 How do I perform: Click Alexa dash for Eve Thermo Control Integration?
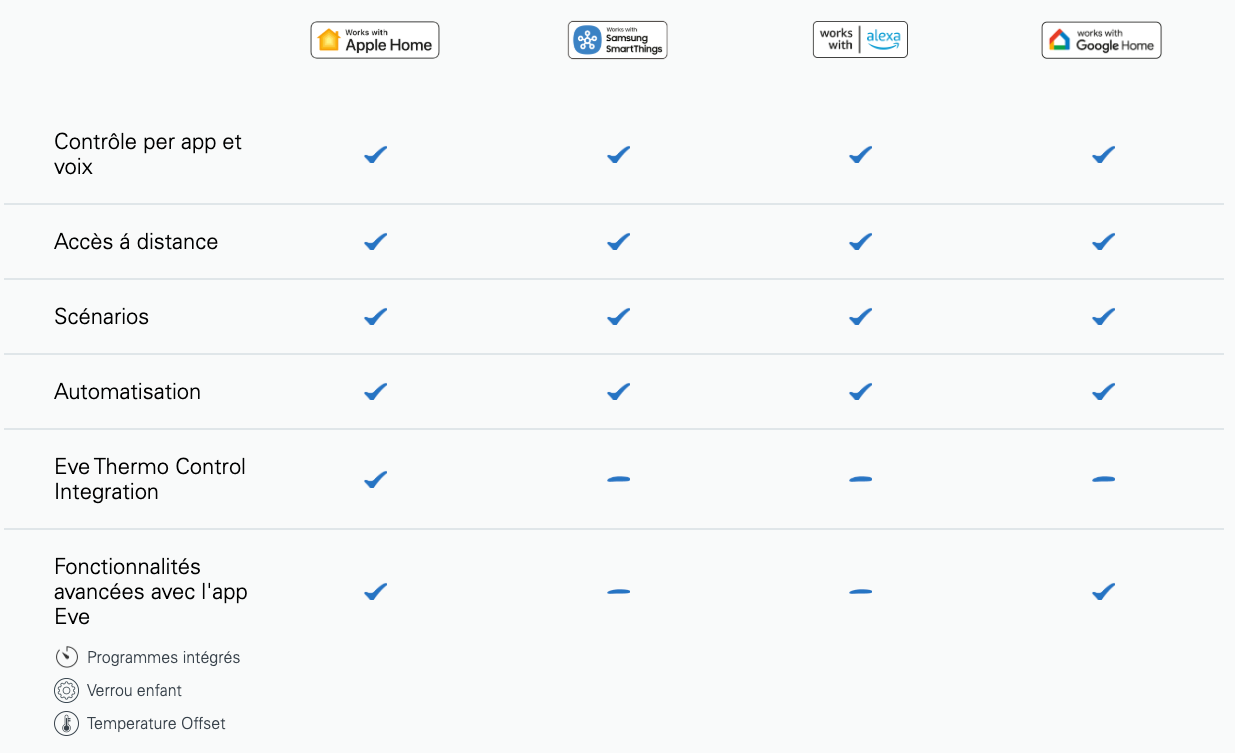(860, 480)
